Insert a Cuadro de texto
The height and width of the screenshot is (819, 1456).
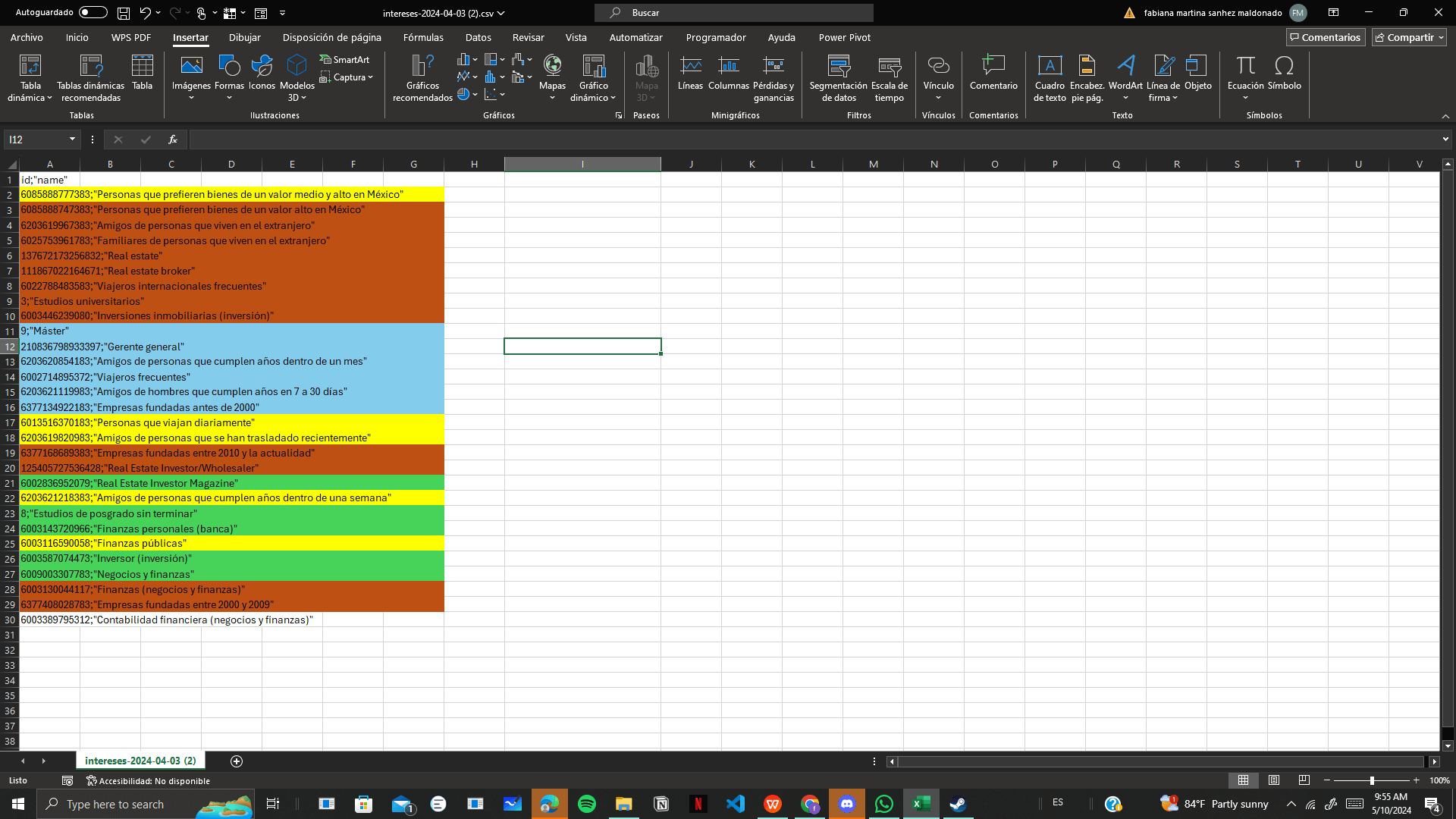point(1050,77)
